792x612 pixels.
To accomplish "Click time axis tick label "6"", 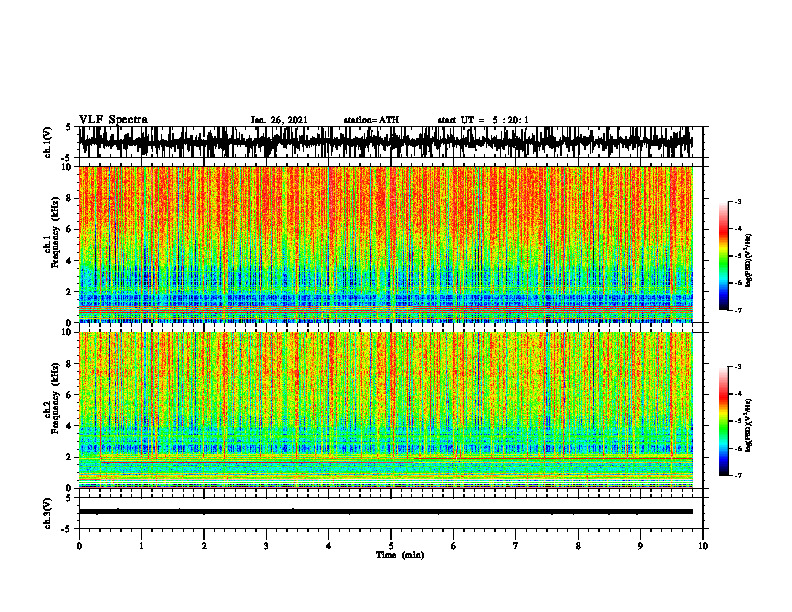I will pyautogui.click(x=453, y=546).
